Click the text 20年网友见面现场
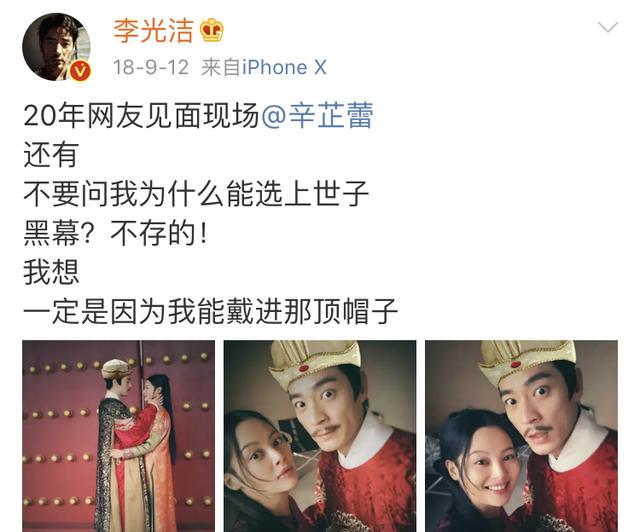The image size is (640, 532). coord(142,116)
